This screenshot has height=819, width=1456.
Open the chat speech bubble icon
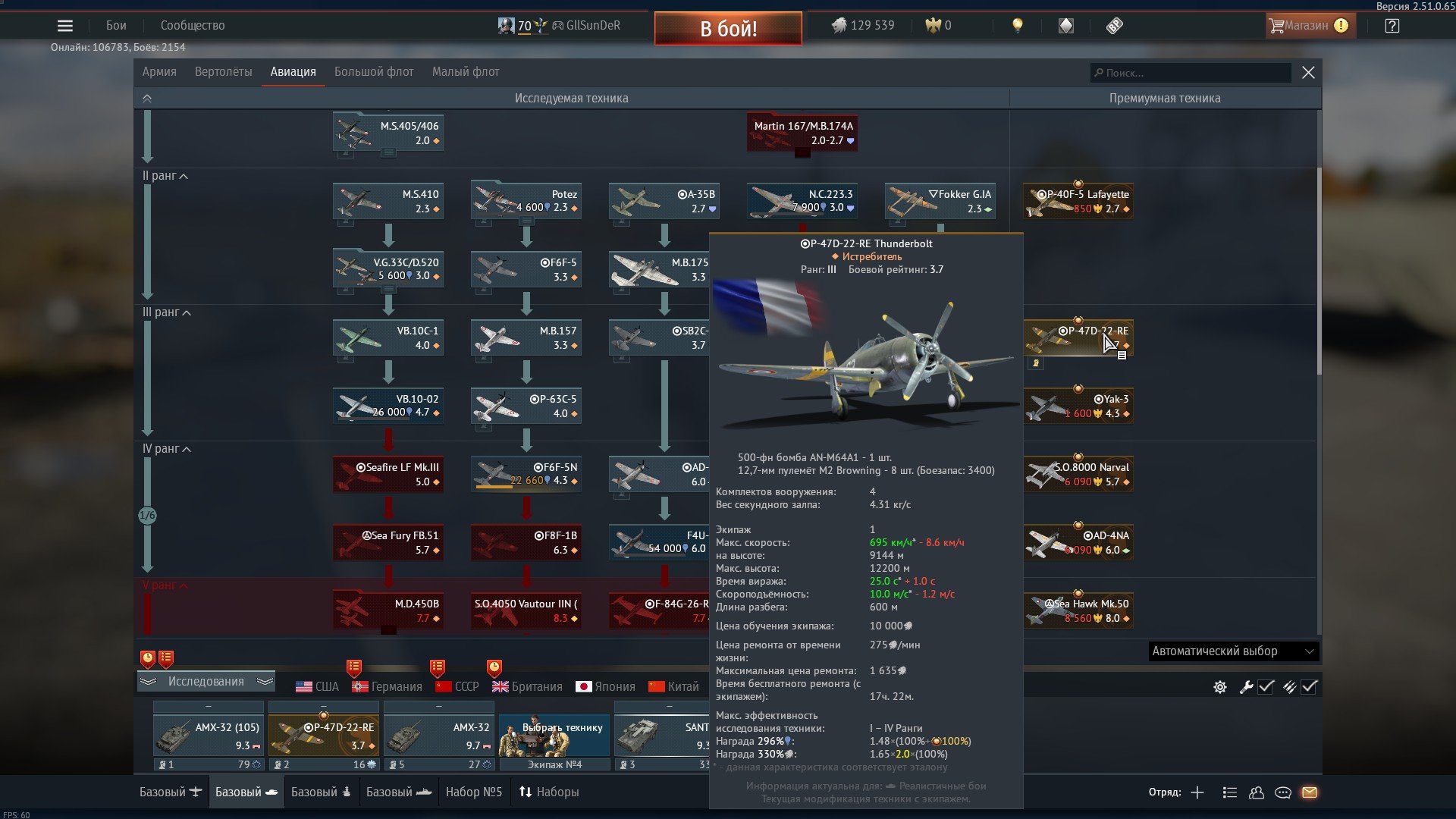click(1283, 792)
